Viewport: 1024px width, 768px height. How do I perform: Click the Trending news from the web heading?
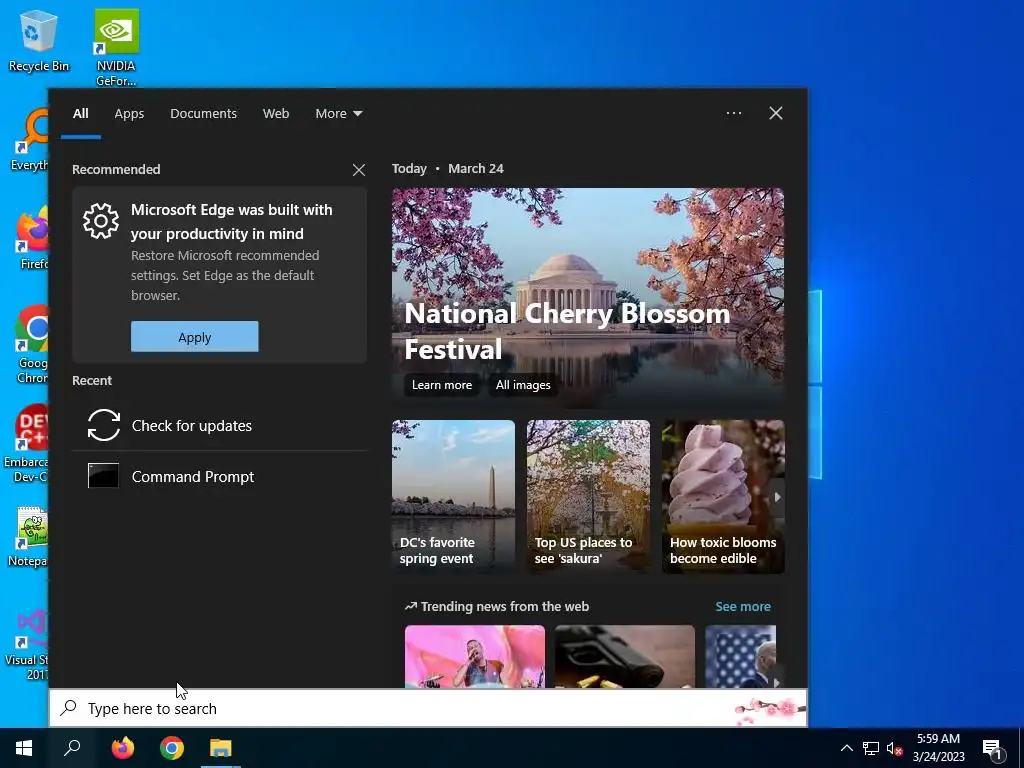[x=497, y=607]
